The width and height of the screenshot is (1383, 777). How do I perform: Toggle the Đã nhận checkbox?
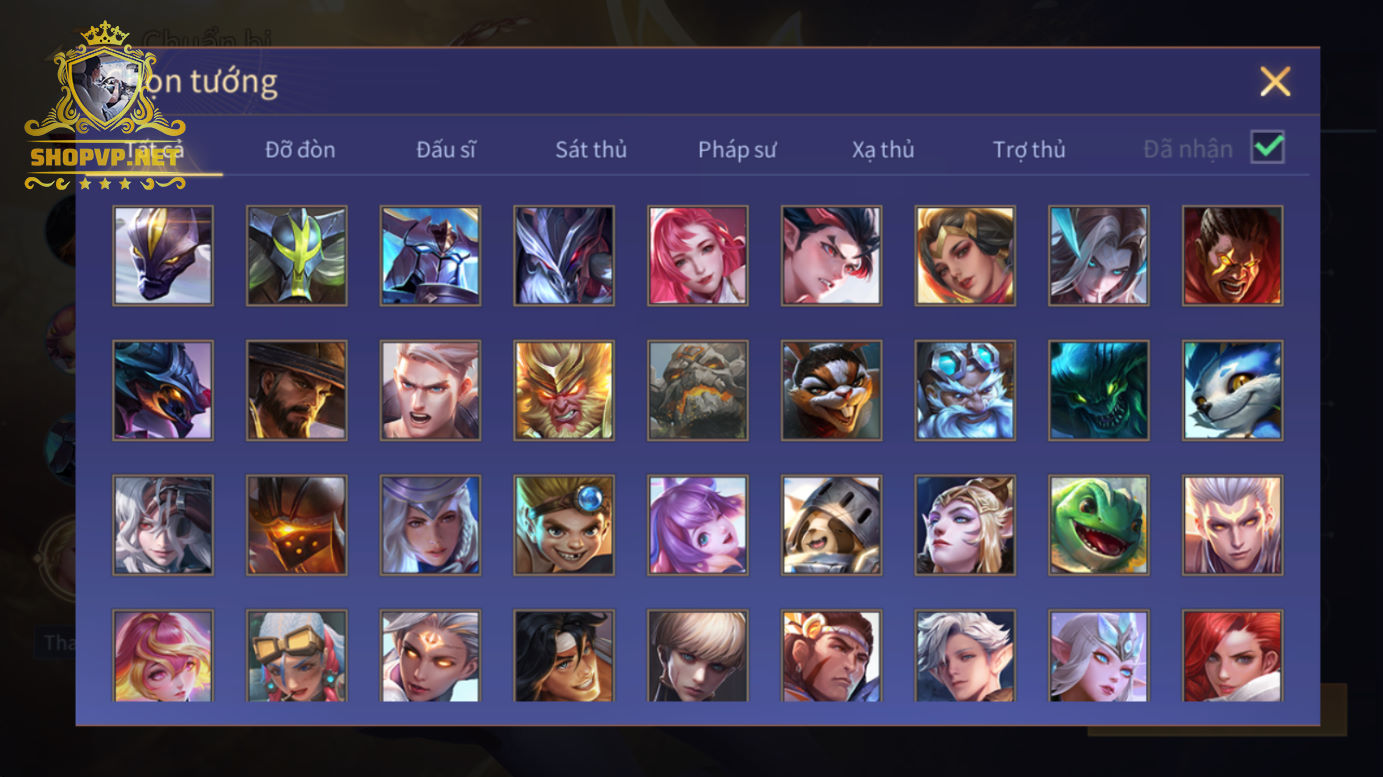pos(1268,148)
